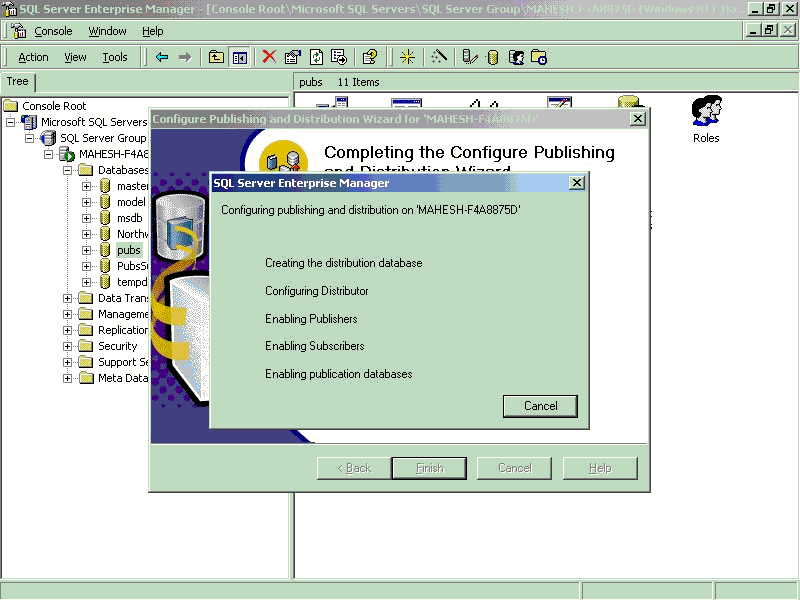Expand the Security folder node
This screenshot has height=600, width=800.
pos(67,346)
